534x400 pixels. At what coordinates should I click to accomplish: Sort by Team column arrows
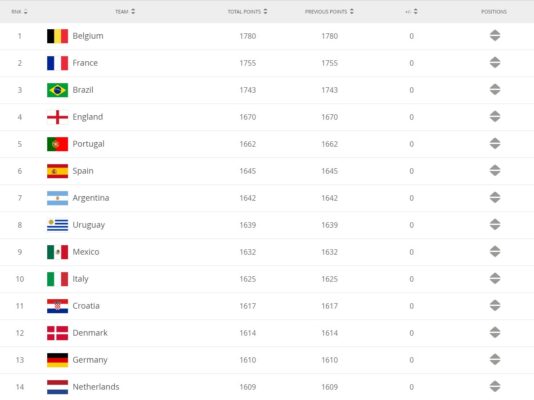133,12
